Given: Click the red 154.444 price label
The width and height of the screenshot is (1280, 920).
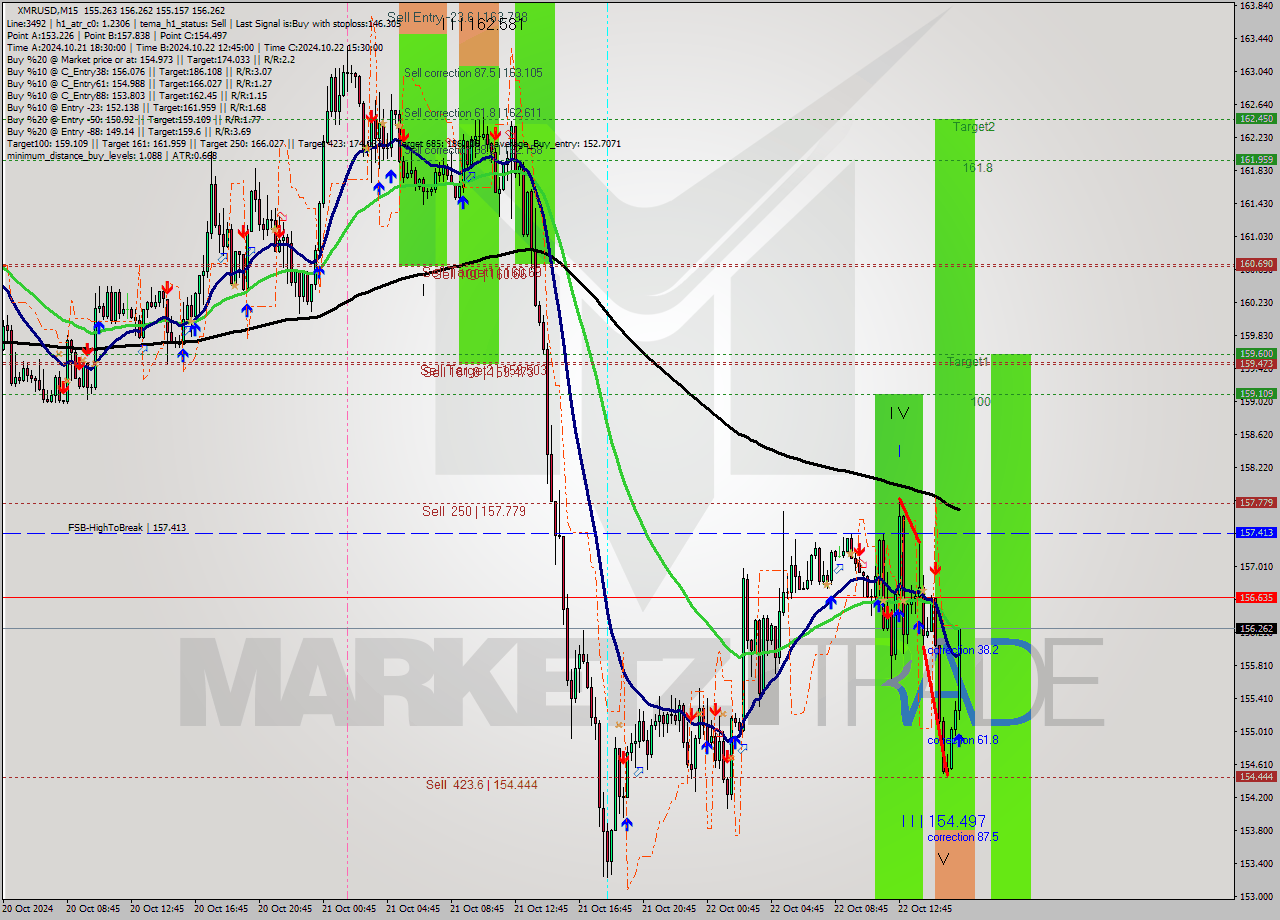Looking at the screenshot, I should tap(1256, 776).
